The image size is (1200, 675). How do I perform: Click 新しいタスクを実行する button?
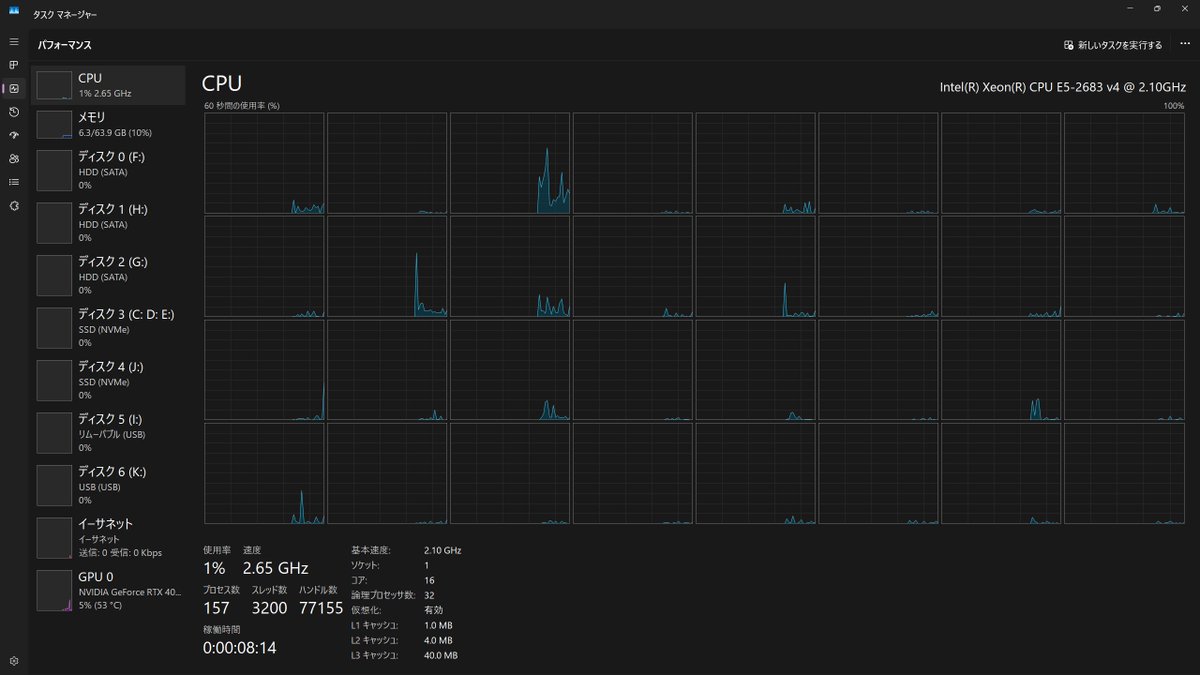click(x=1113, y=45)
